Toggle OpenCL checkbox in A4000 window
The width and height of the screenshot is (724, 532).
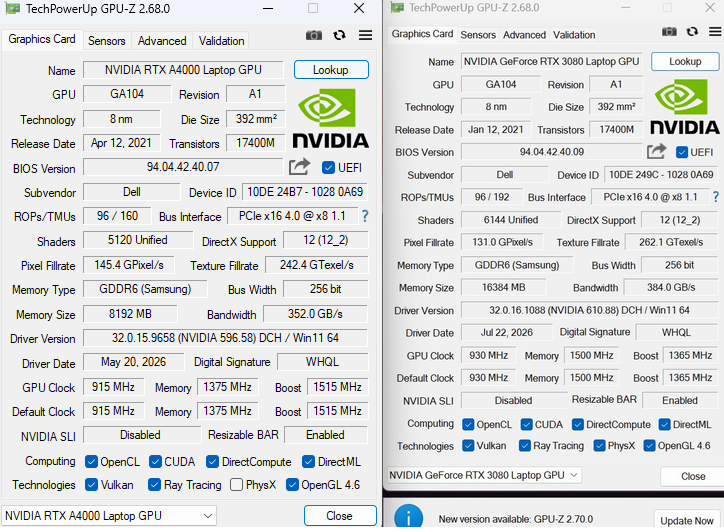click(x=91, y=461)
